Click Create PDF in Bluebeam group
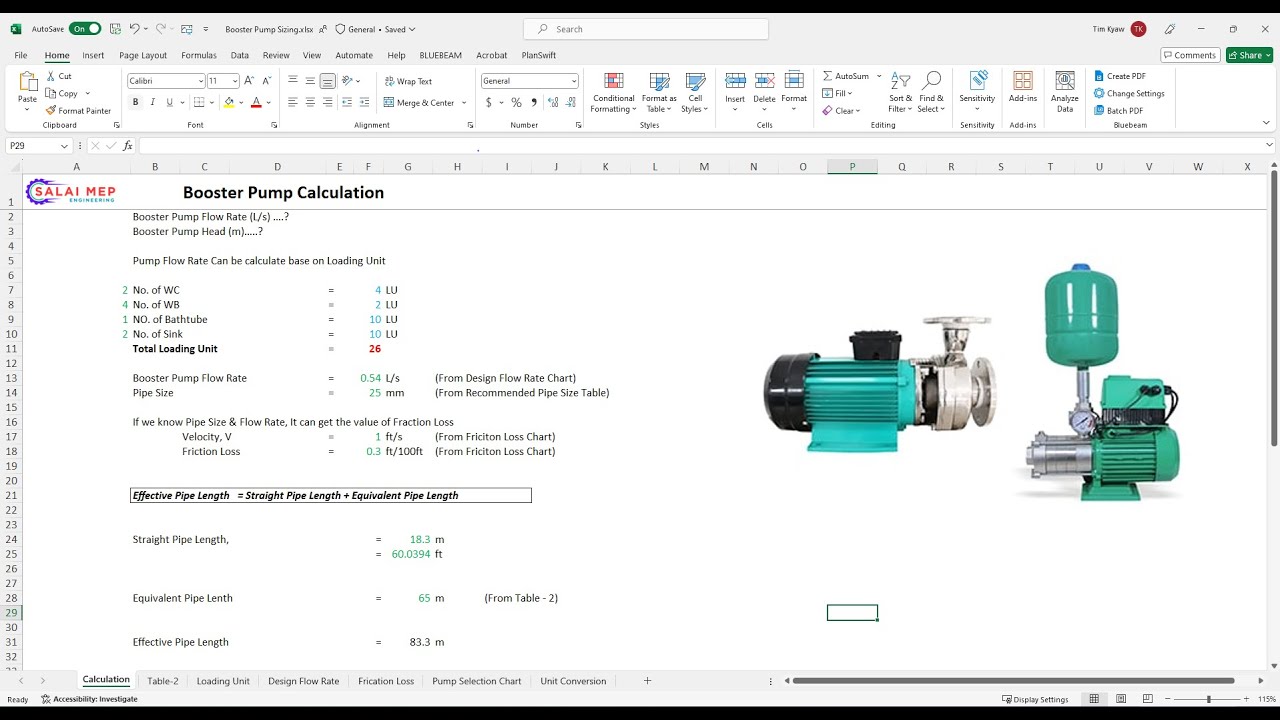The image size is (1280, 720). coord(1120,76)
